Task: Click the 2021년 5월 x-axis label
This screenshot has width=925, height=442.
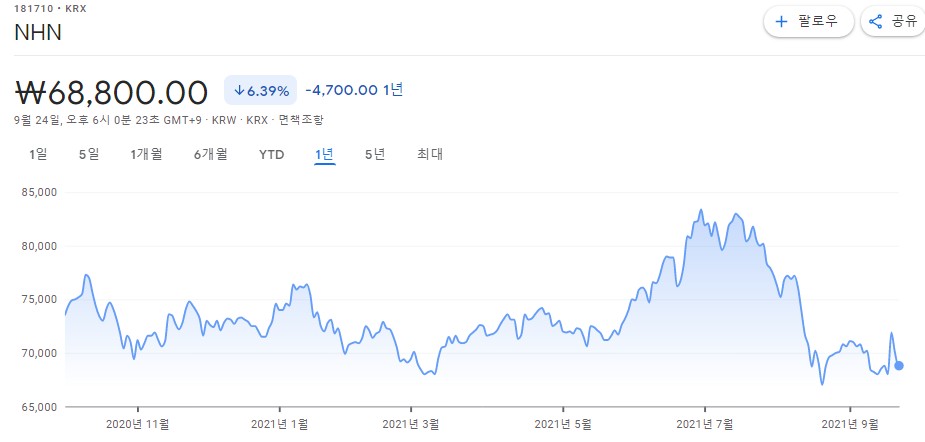Action: tap(562, 424)
